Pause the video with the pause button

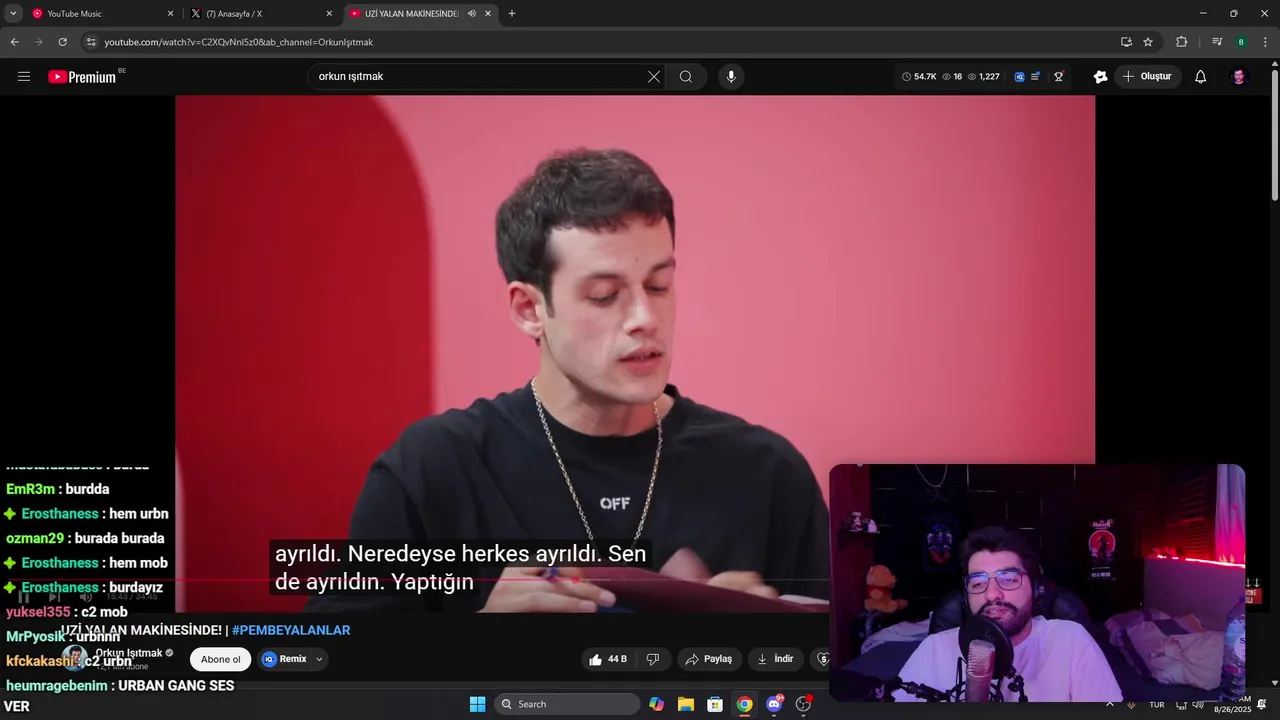(24, 597)
